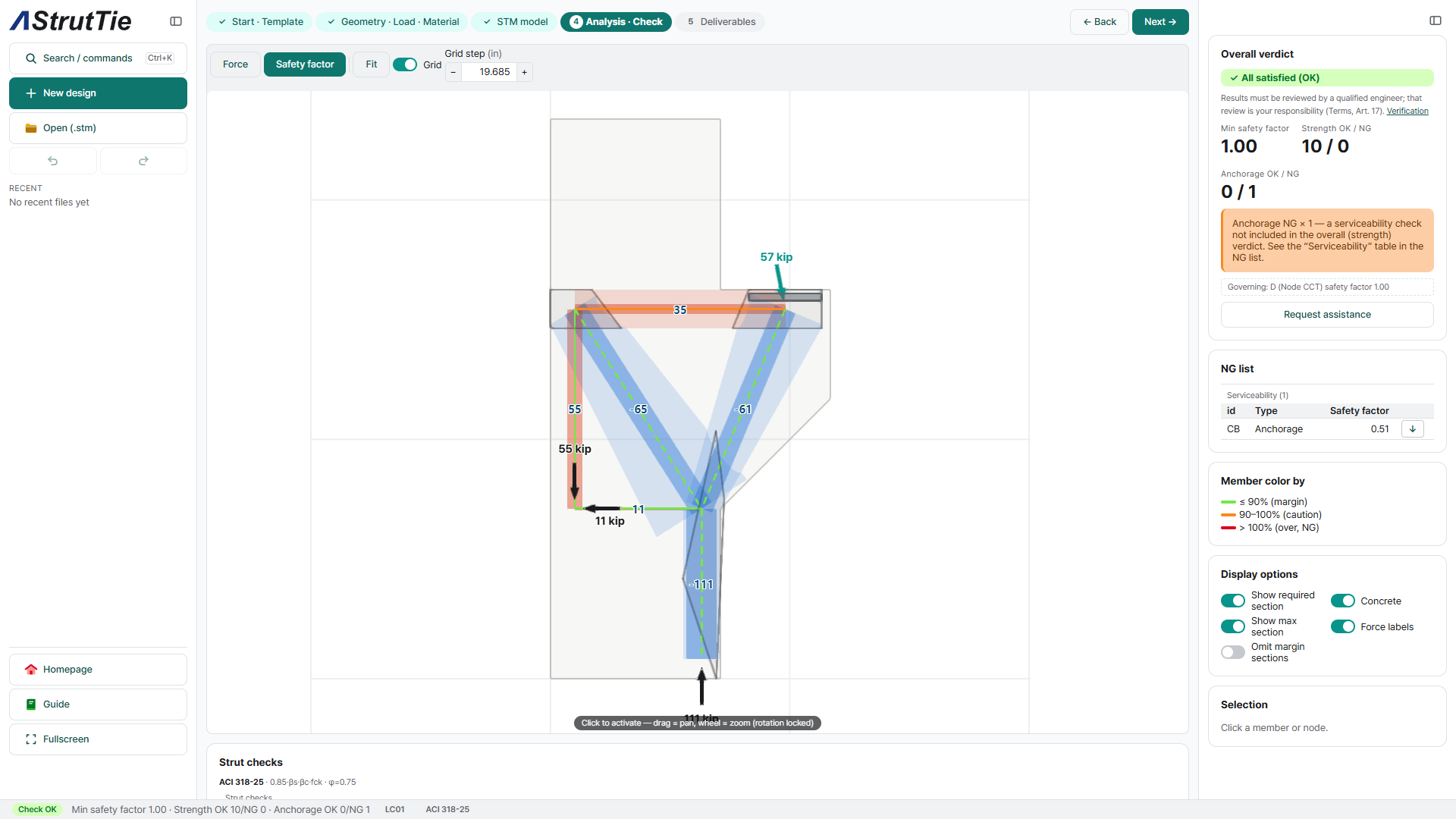Select the -65 strut member
Screen dimensions: 1456x819
pos(639,409)
